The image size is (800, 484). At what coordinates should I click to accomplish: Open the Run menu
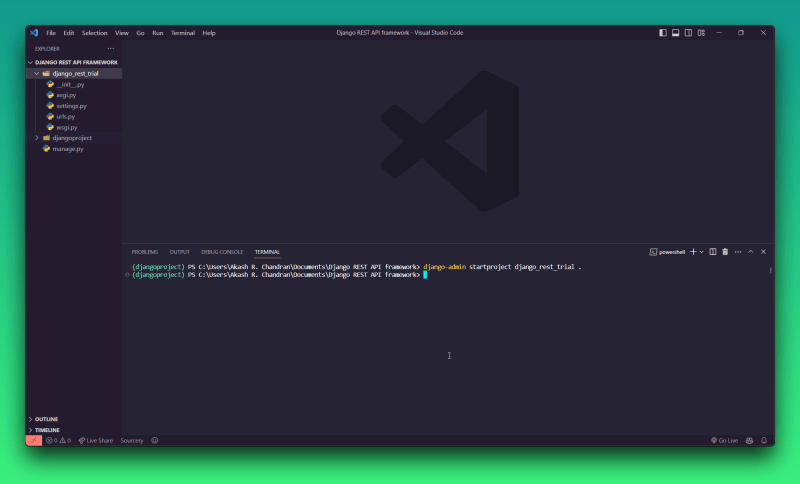click(158, 33)
